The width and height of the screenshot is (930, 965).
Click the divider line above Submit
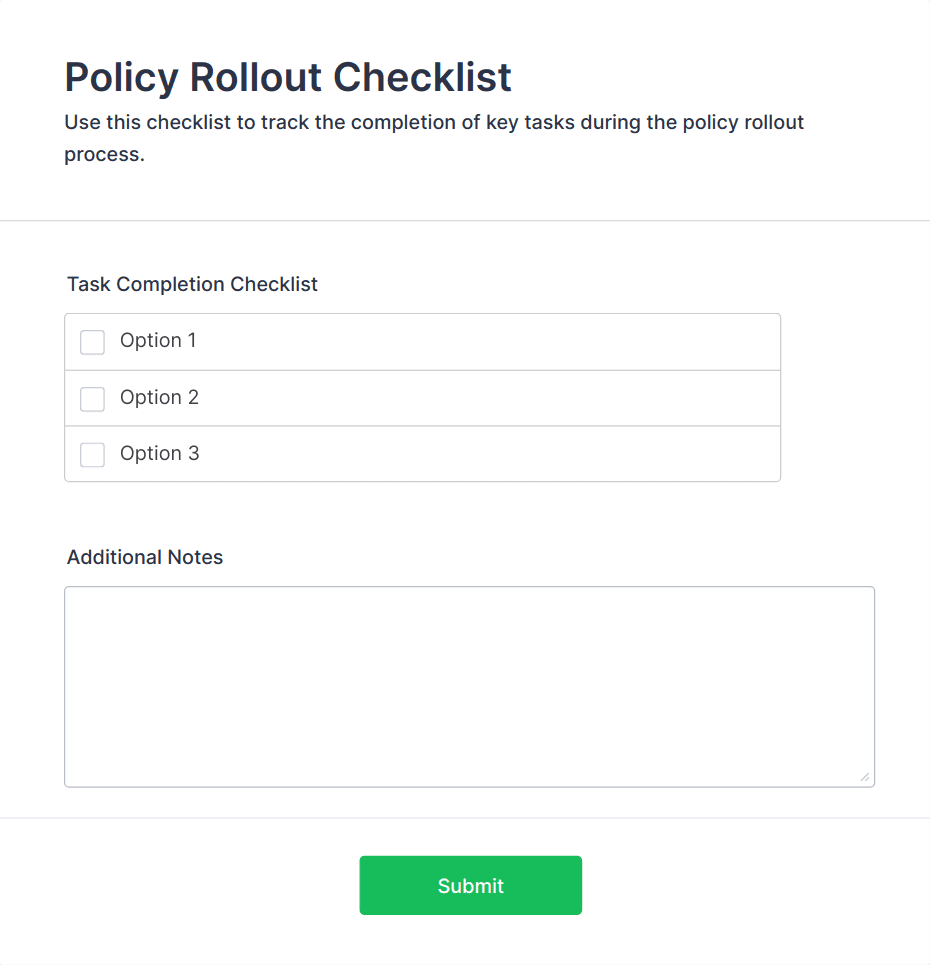coord(465,818)
